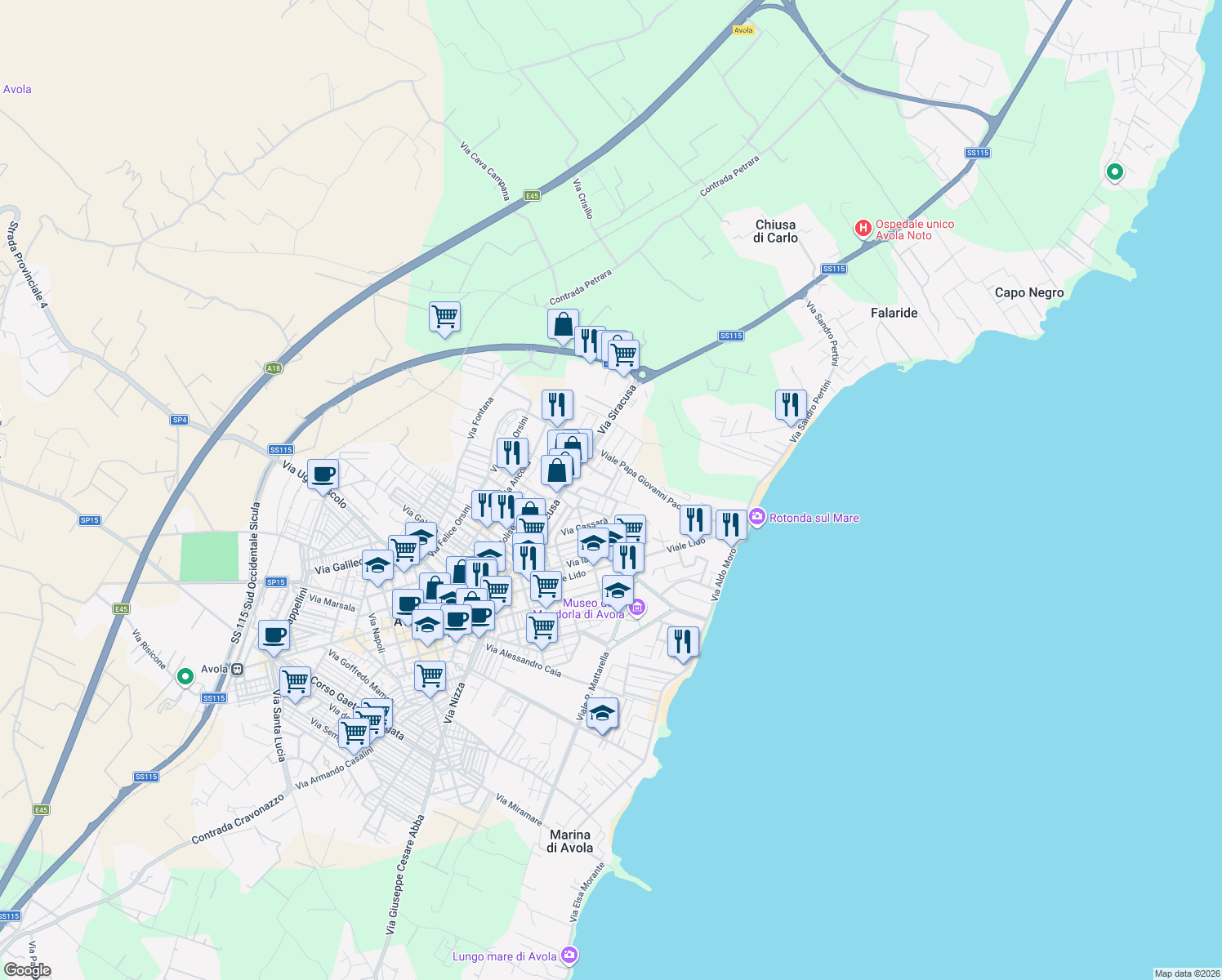
Task: Click the restaurant icon near Via Fontana
Action: pos(512,449)
